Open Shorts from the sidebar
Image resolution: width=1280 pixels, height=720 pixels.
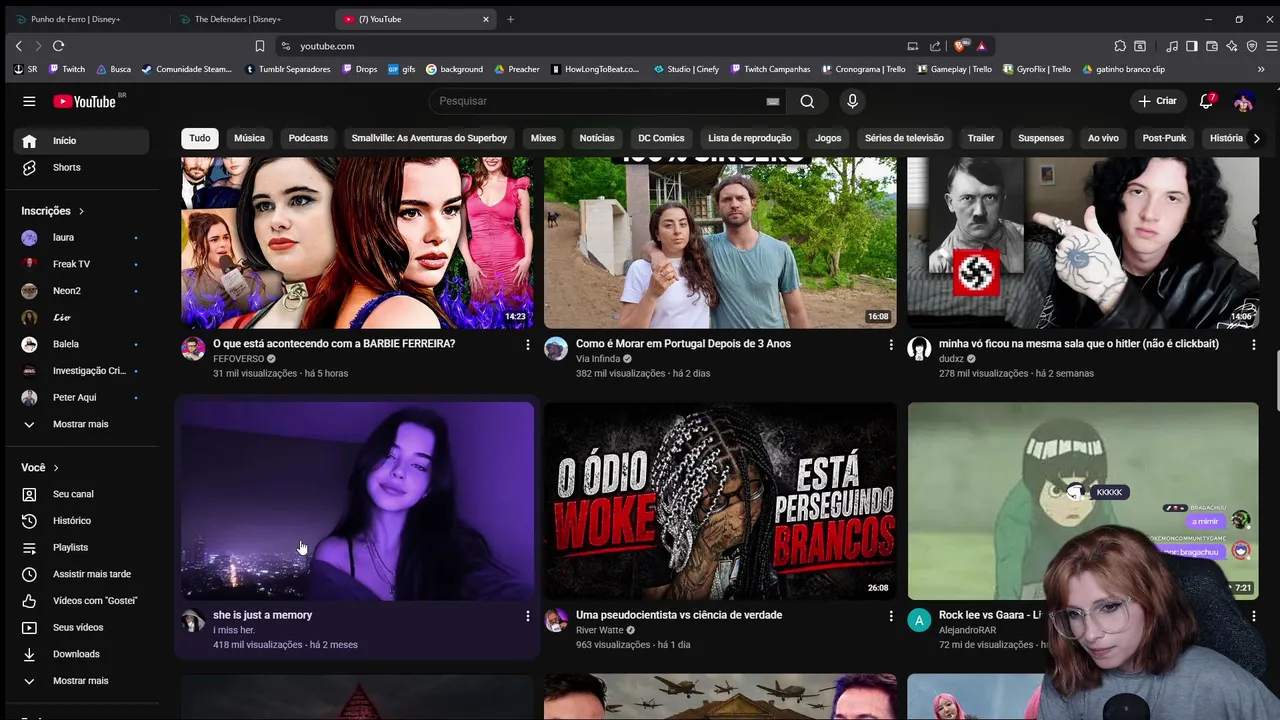(81, 167)
